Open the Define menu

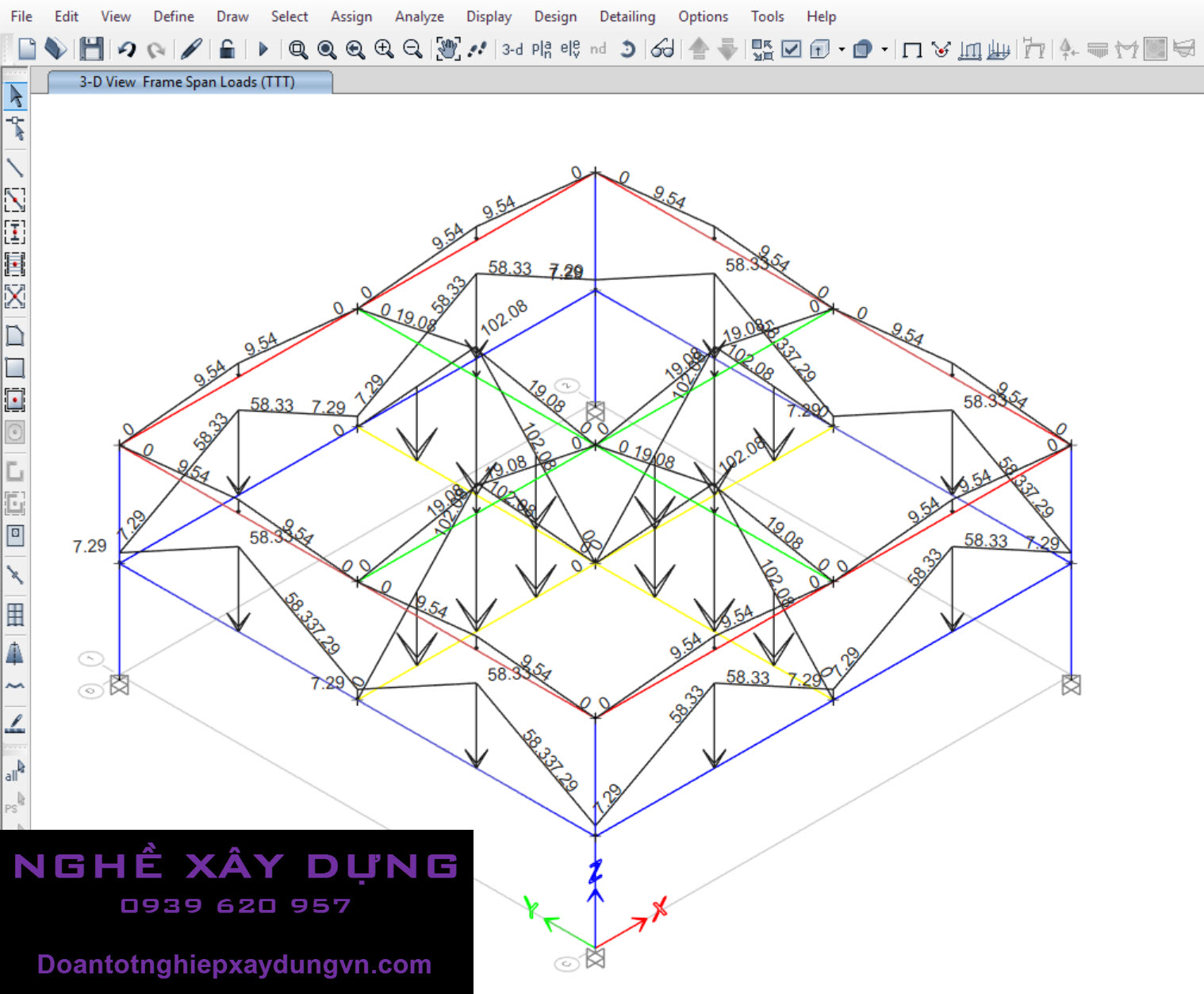click(x=173, y=17)
